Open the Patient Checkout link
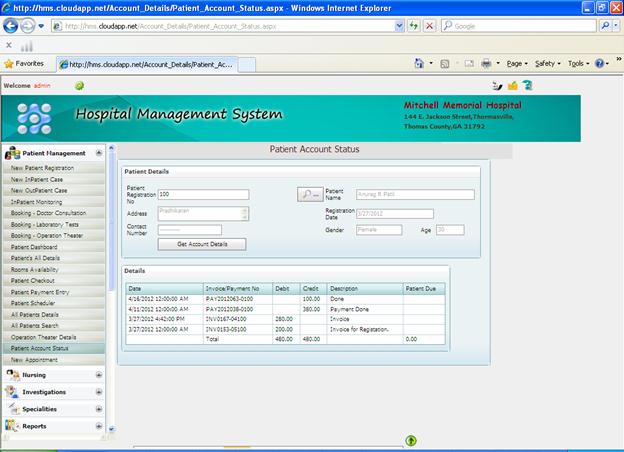 coord(33,281)
